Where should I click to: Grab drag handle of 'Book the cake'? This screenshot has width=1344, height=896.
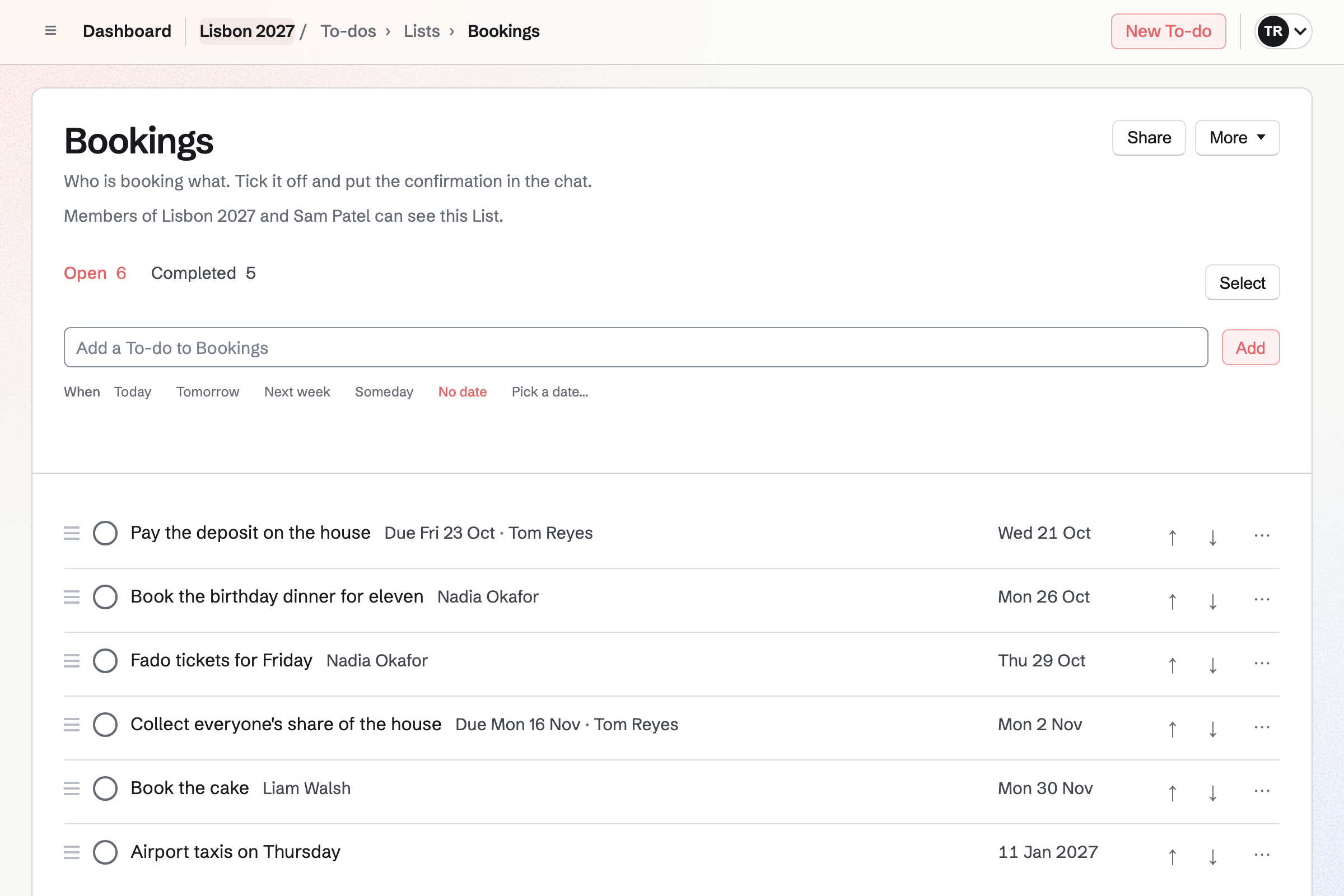tap(72, 788)
